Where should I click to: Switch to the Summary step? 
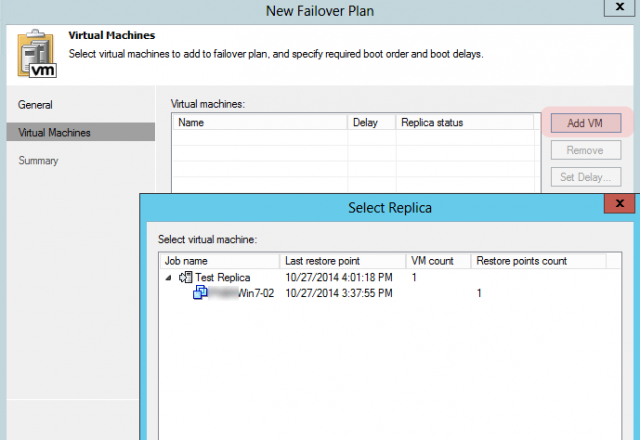pyautogui.click(x=38, y=161)
